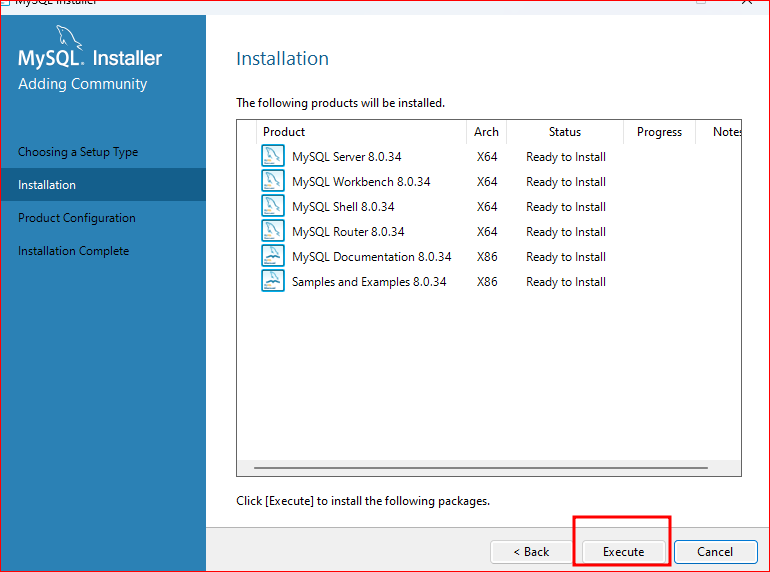Click the X64 arch cell for MySQL Server

coord(487,157)
